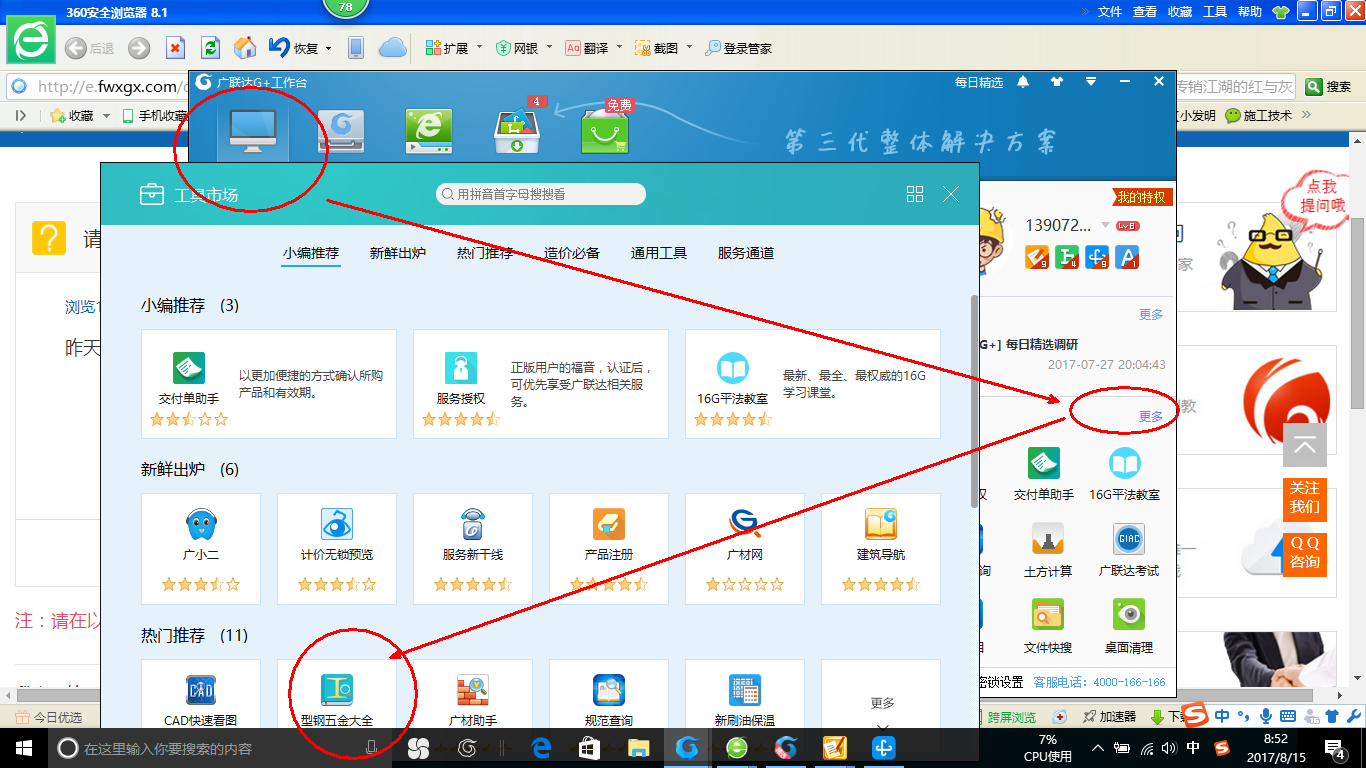Open the software download box icon with badge 4
This screenshot has width=1366, height=768.
tap(518, 130)
